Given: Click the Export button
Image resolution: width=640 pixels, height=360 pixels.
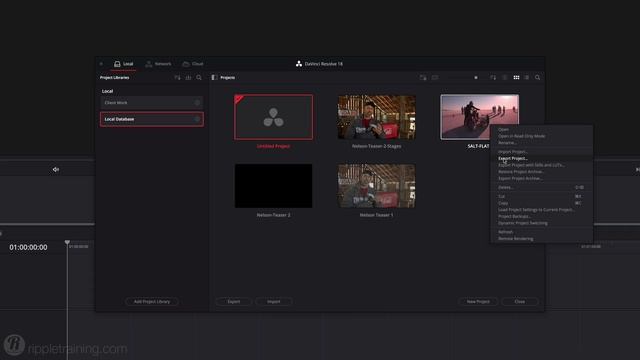Looking at the screenshot, I should (x=234, y=302).
